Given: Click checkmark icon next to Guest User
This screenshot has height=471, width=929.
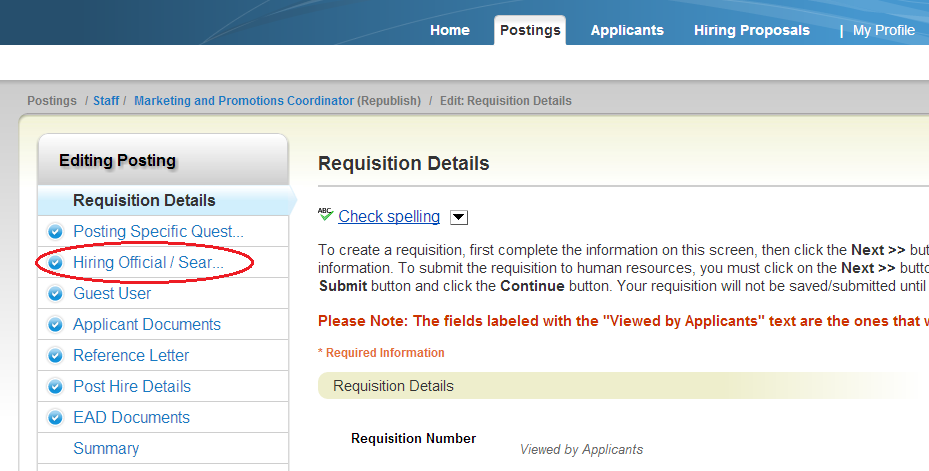Looking at the screenshot, I should tap(55, 294).
